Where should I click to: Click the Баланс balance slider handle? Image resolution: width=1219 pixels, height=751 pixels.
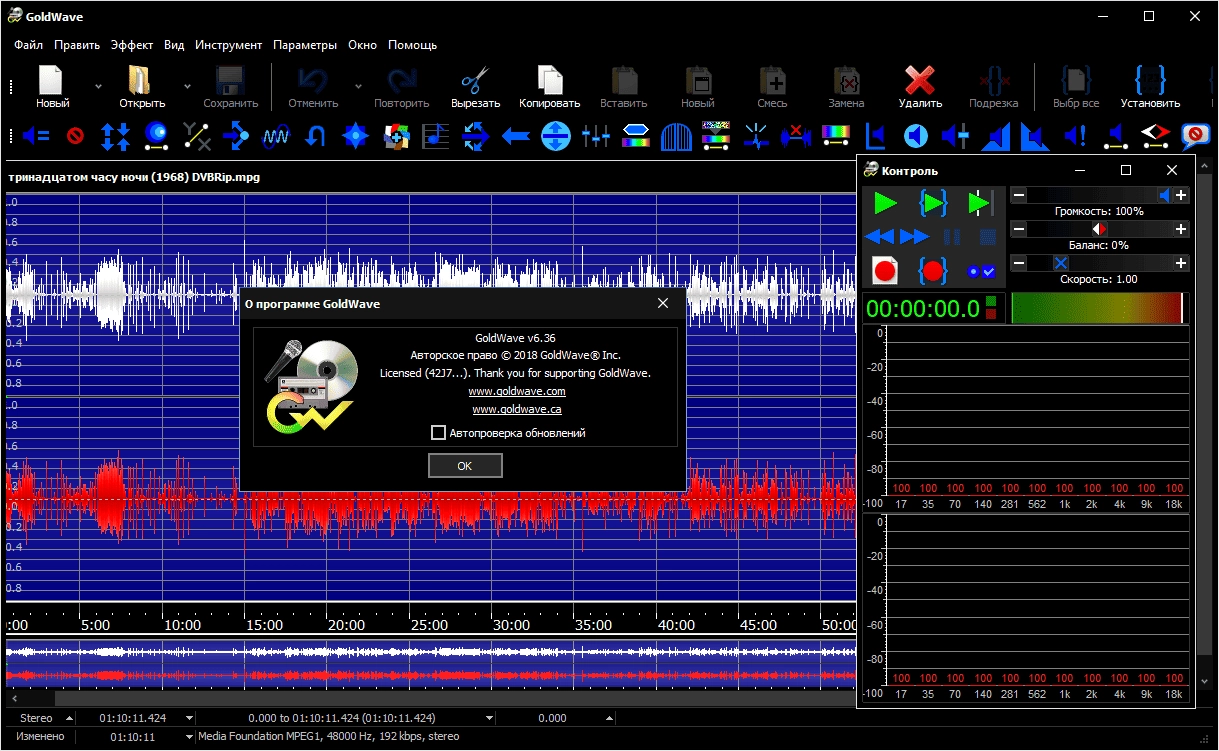1099,229
